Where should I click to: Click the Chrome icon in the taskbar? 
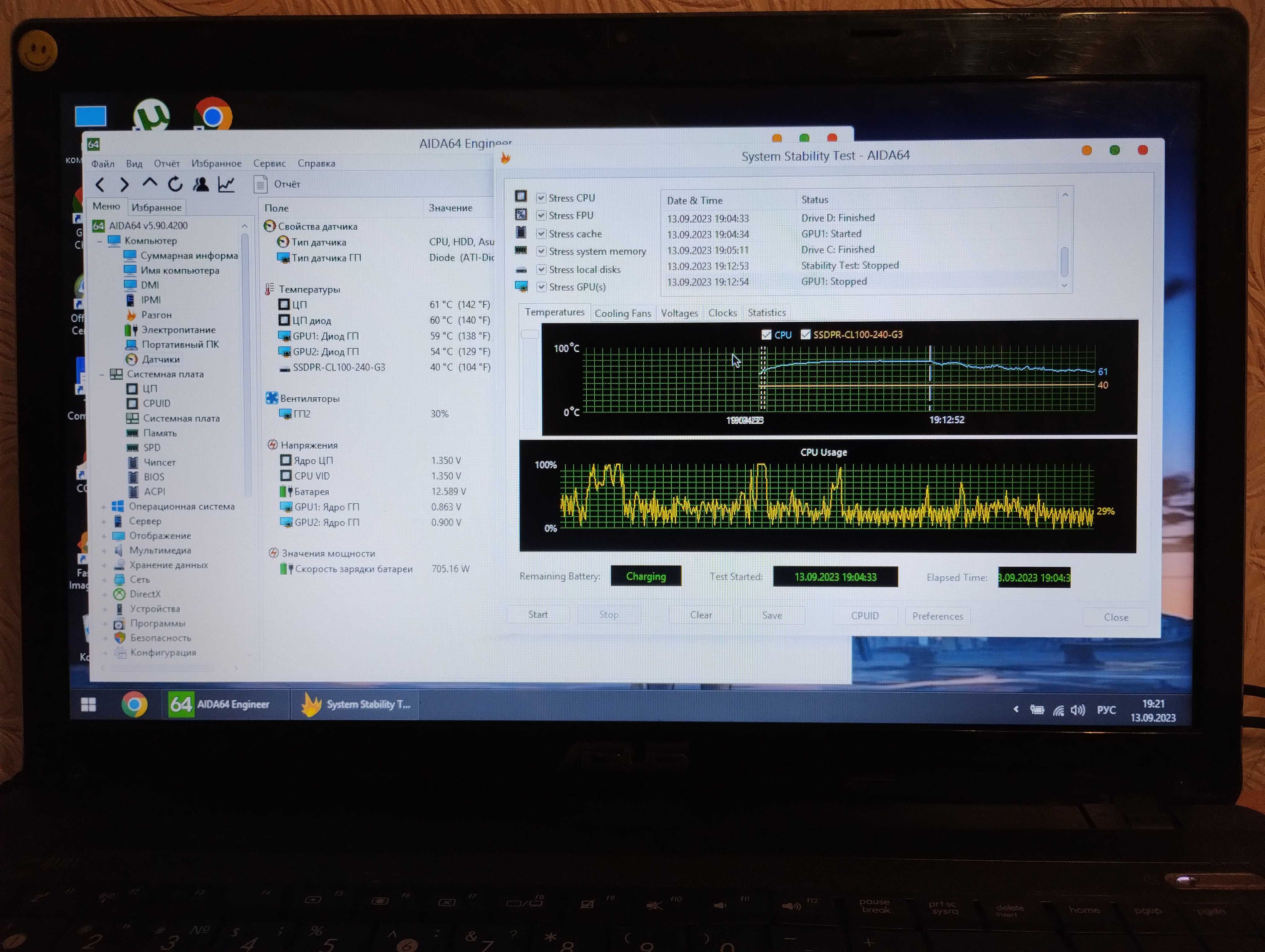coord(134,705)
